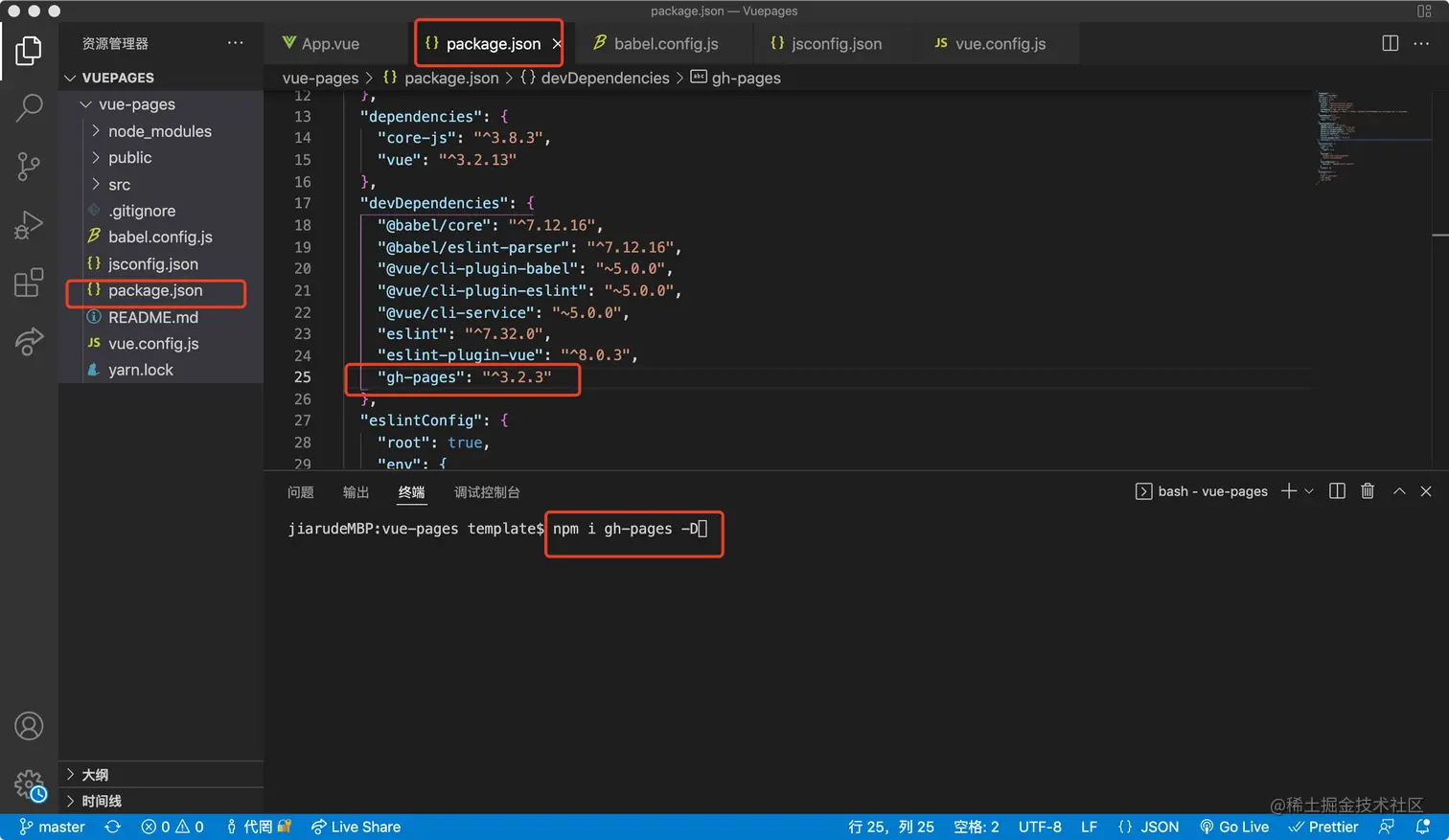The height and width of the screenshot is (840, 1449).
Task: Maximize the panel with up chevron
Action: 1399,491
